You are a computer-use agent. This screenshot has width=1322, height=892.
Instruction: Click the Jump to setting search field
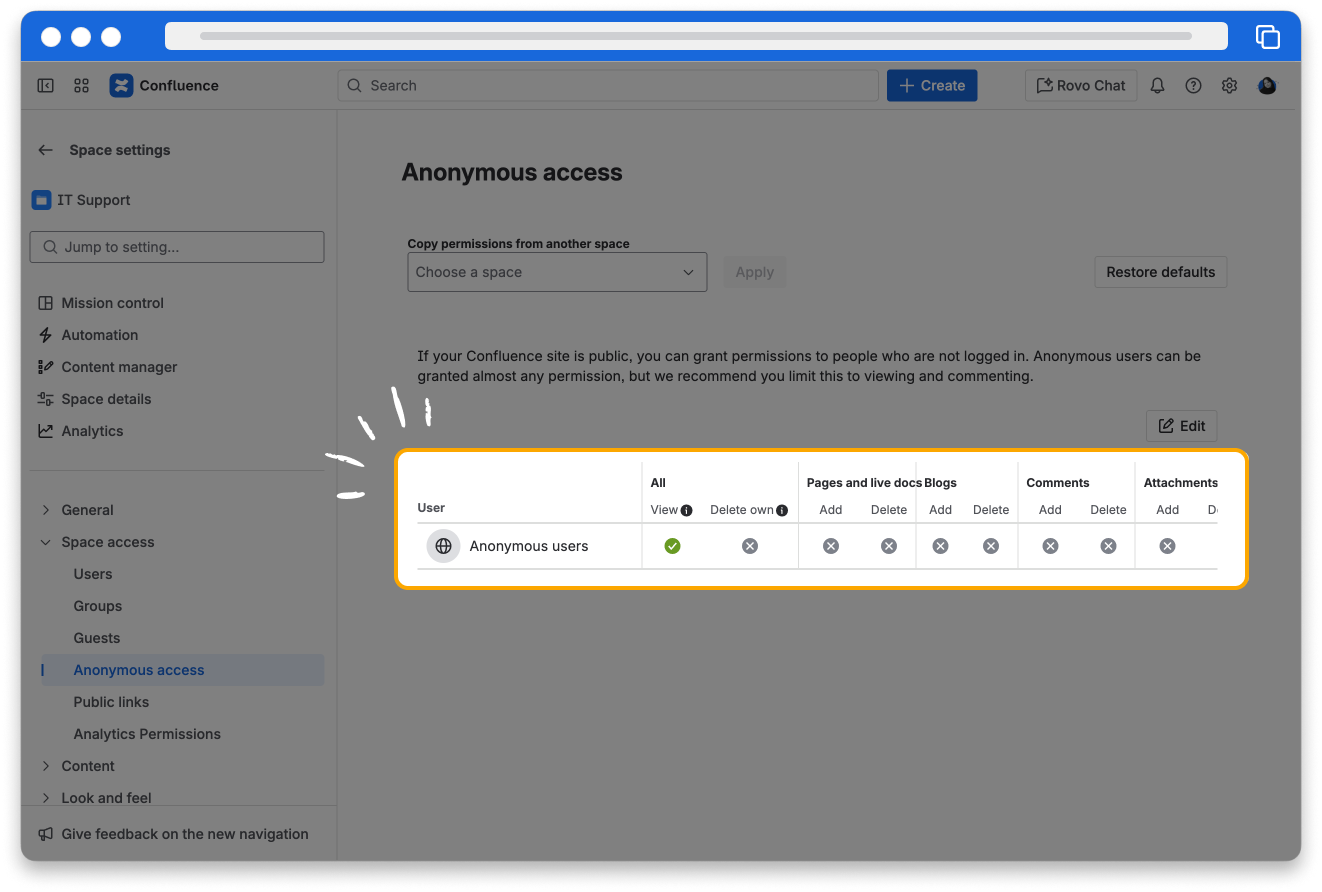coord(177,247)
